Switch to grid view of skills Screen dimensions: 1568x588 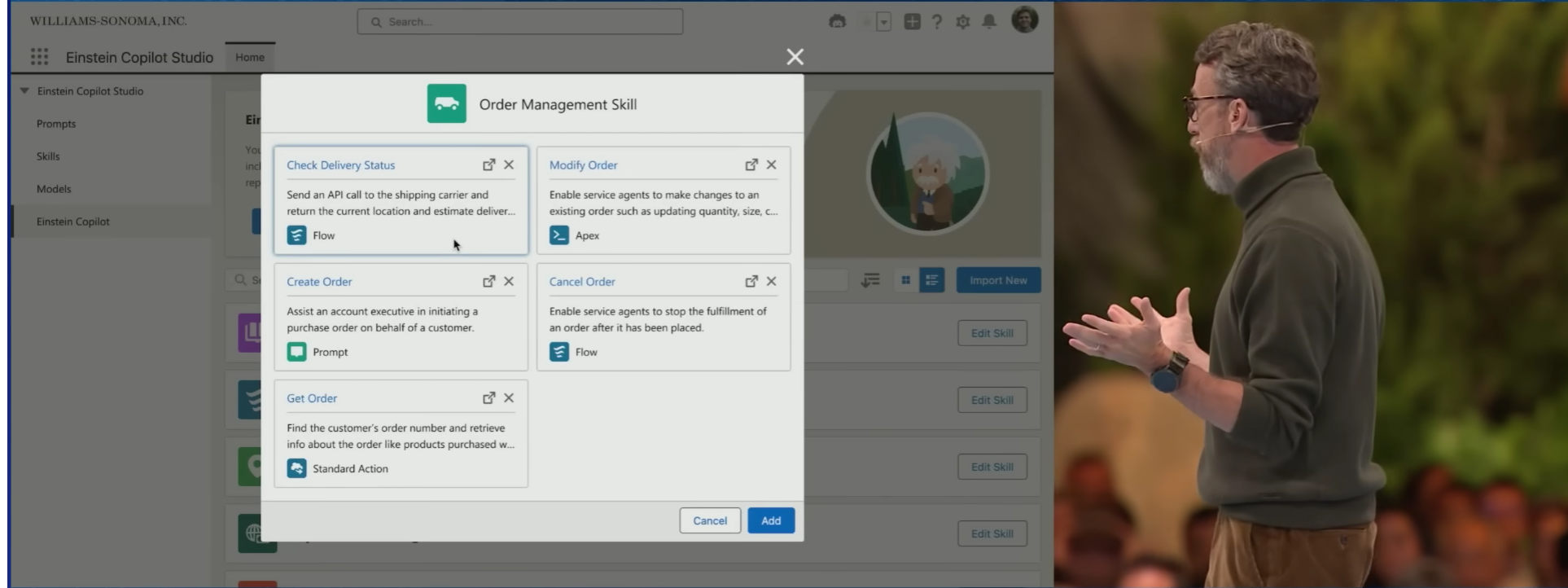coord(905,280)
